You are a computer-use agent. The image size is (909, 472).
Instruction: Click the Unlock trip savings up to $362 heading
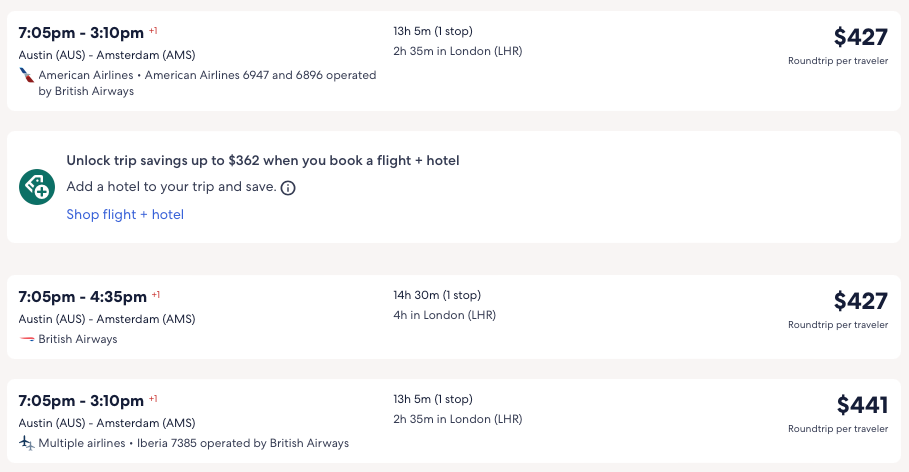pyautogui.click(x=263, y=160)
